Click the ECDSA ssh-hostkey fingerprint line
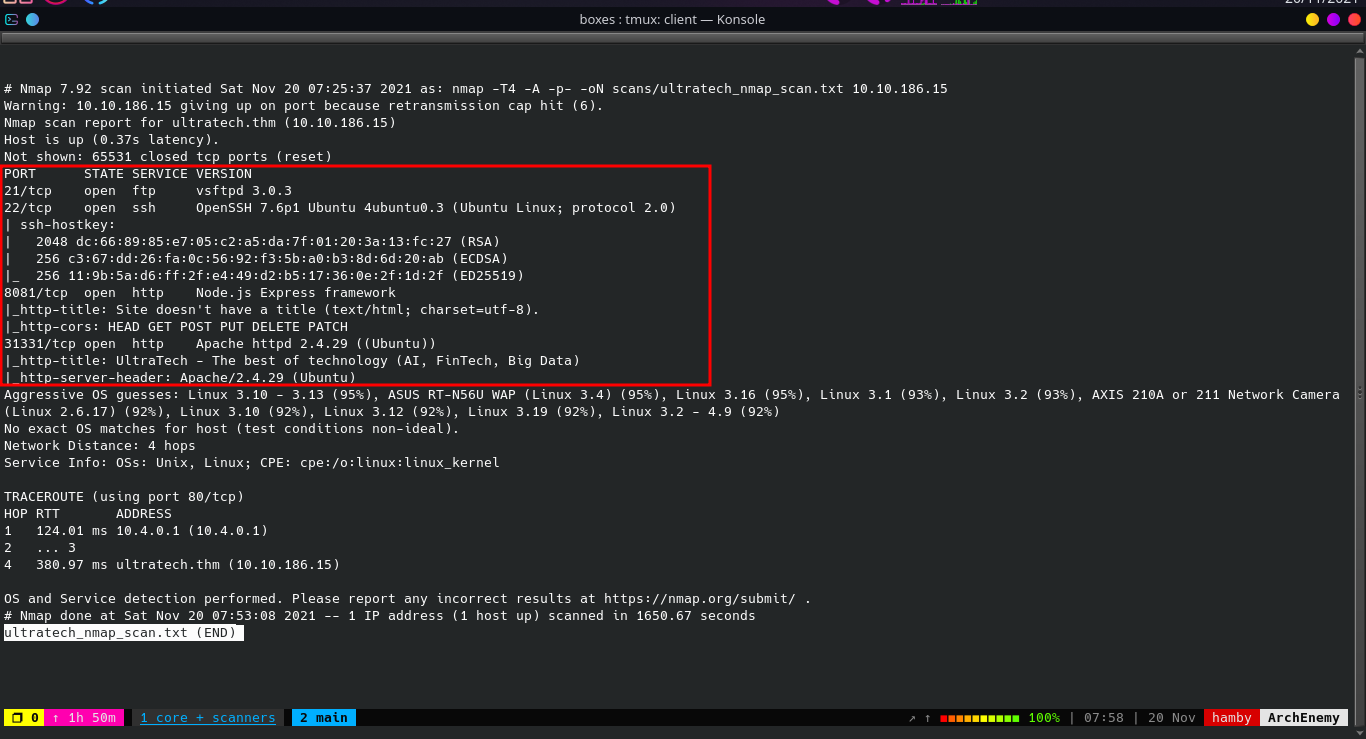The width and height of the screenshot is (1366, 739). click(x=256, y=258)
